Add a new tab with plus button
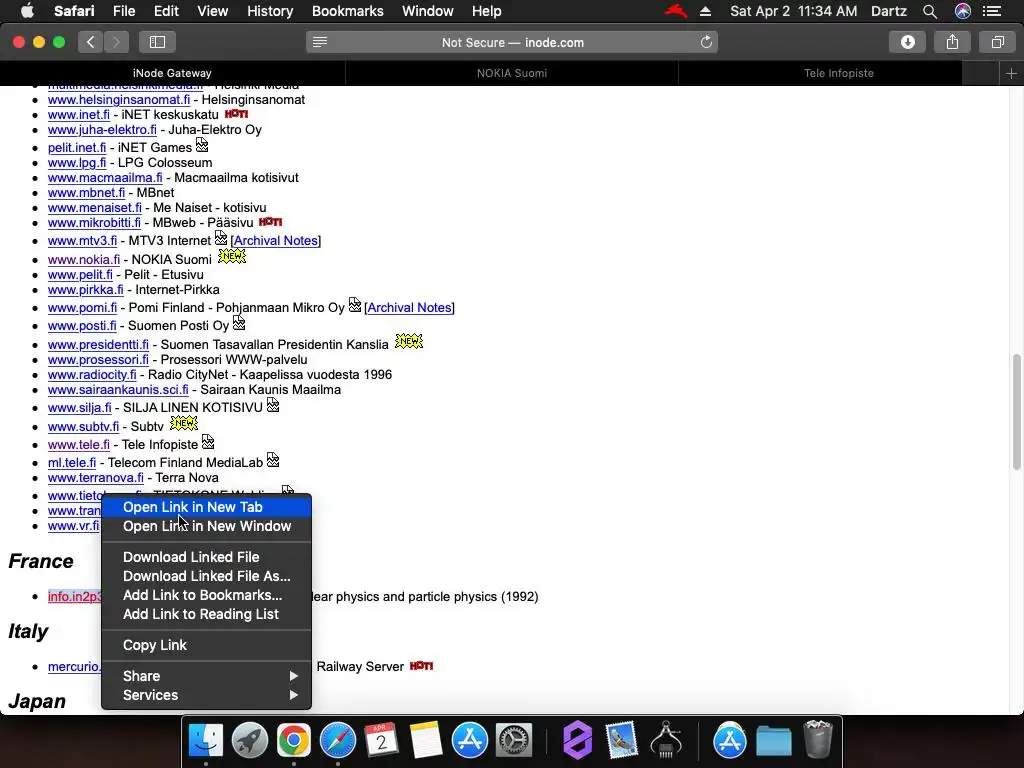The image size is (1024, 768). click(x=1011, y=73)
